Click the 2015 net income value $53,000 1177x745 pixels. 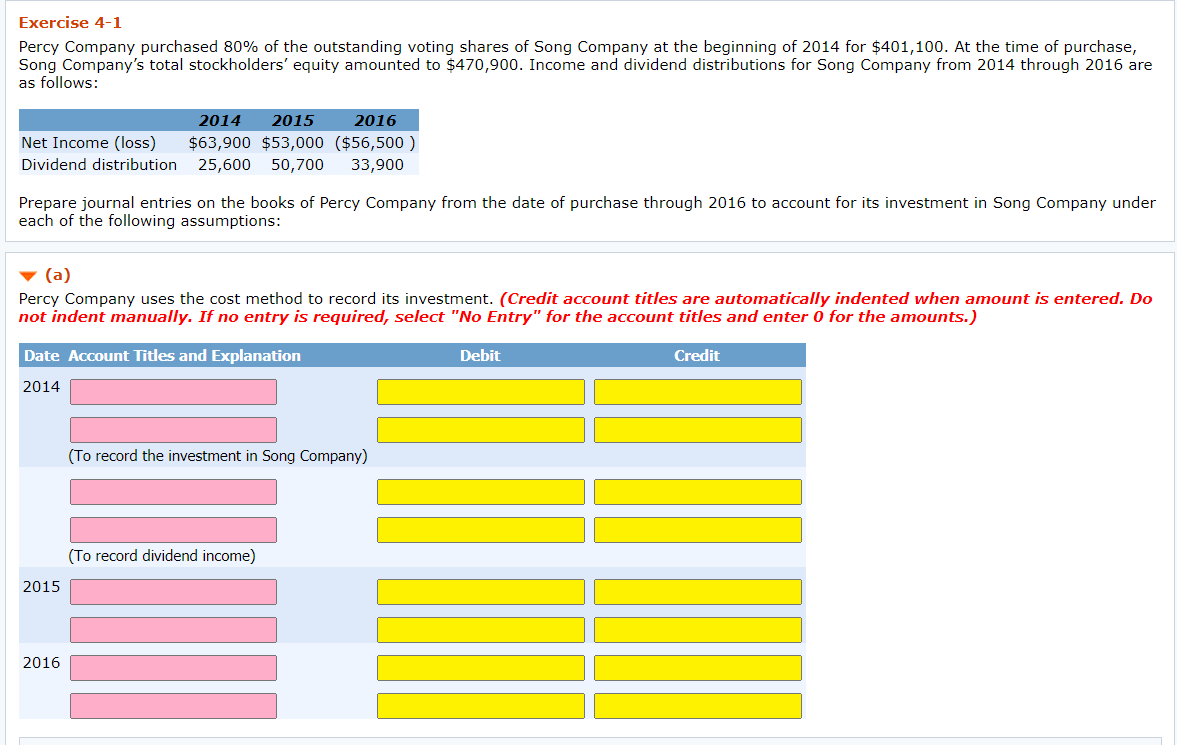point(293,143)
